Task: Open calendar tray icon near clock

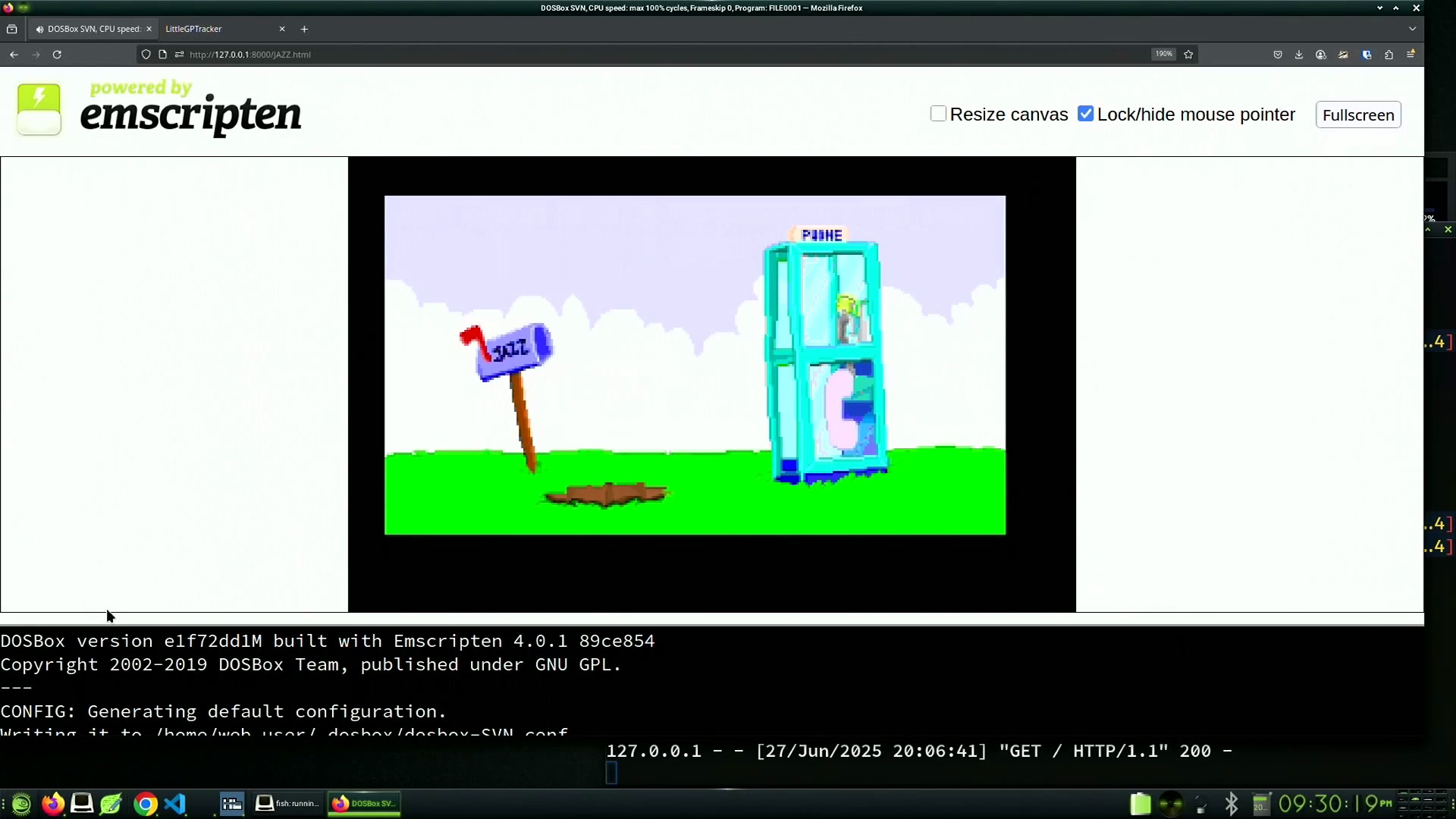Action: [1261, 804]
